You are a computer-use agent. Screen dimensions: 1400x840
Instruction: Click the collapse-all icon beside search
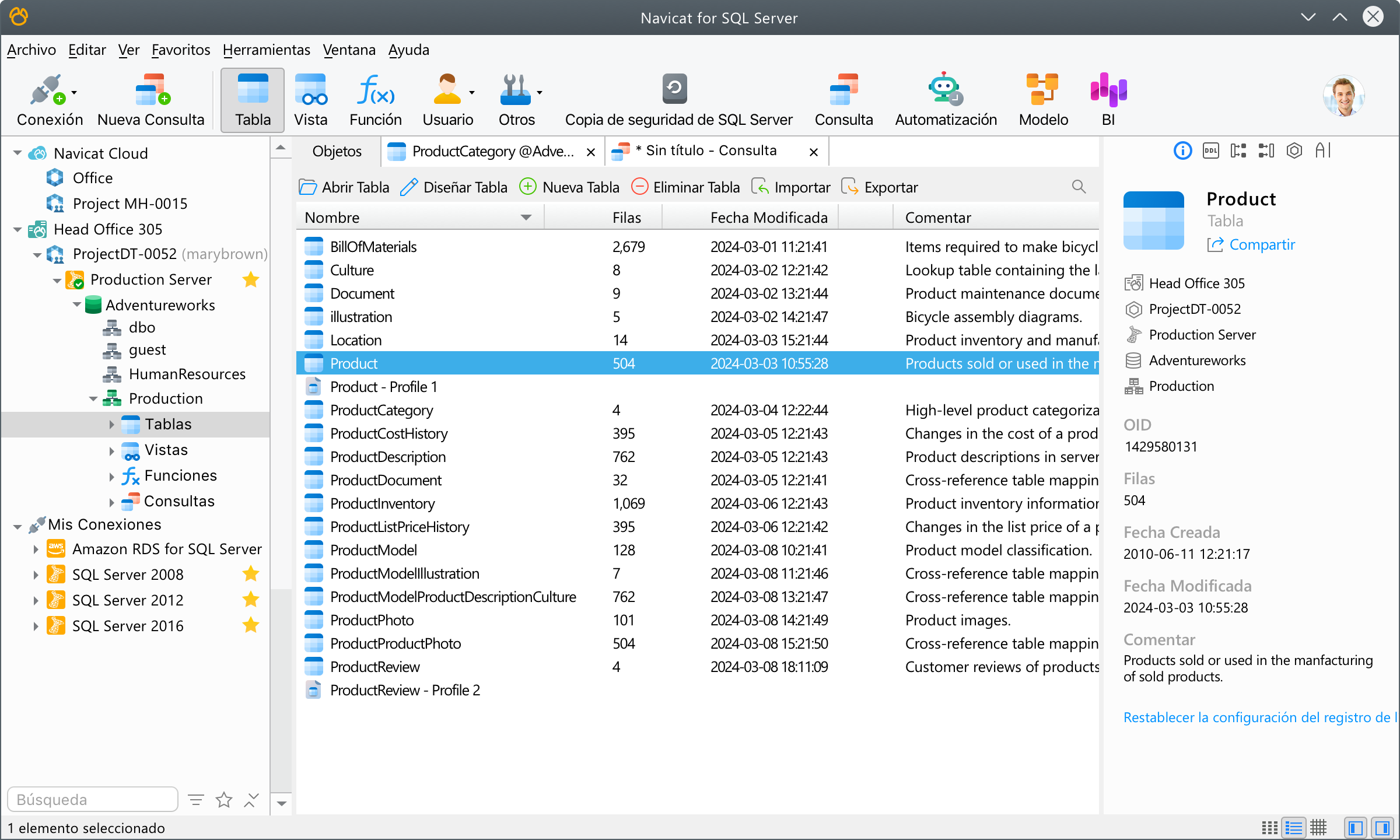(251, 800)
